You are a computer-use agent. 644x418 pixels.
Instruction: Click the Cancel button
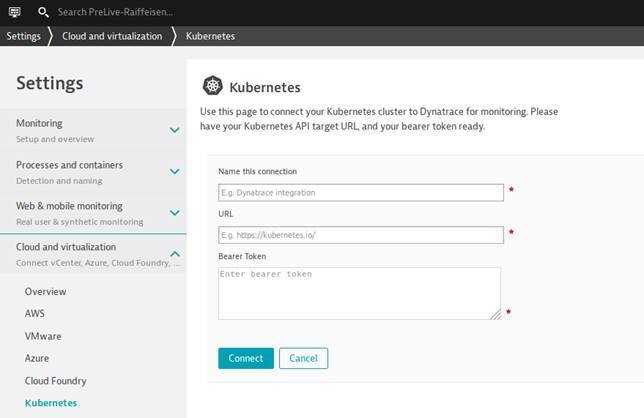pos(303,358)
